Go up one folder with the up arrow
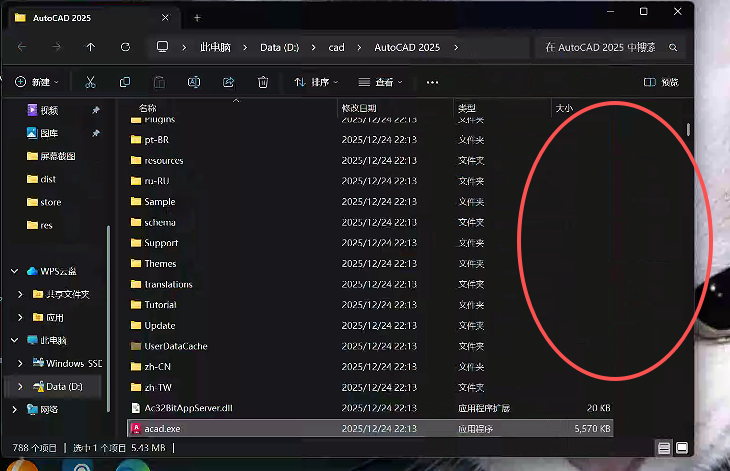This screenshot has width=730, height=471. click(91, 47)
